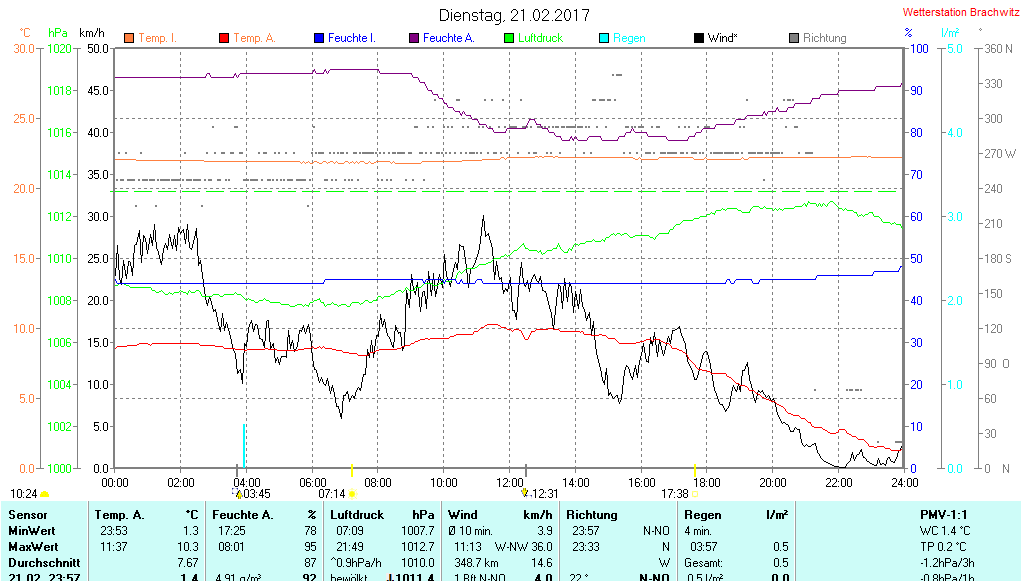Image resolution: width=1021 pixels, height=581 pixels.
Task: Select the Luftdruck hPa table header
Action: click(x=381, y=514)
